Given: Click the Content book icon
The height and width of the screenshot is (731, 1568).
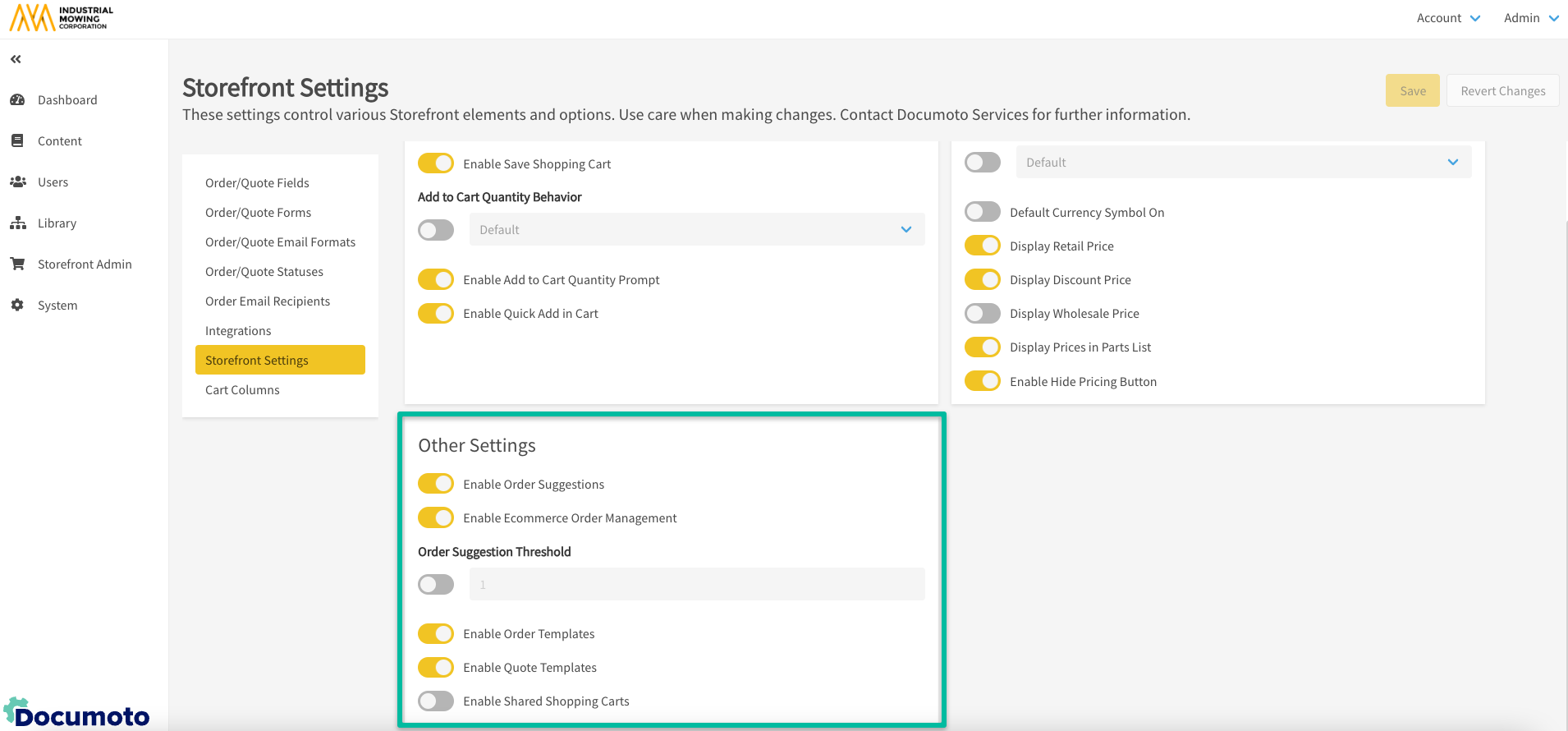Looking at the screenshot, I should [x=17, y=141].
